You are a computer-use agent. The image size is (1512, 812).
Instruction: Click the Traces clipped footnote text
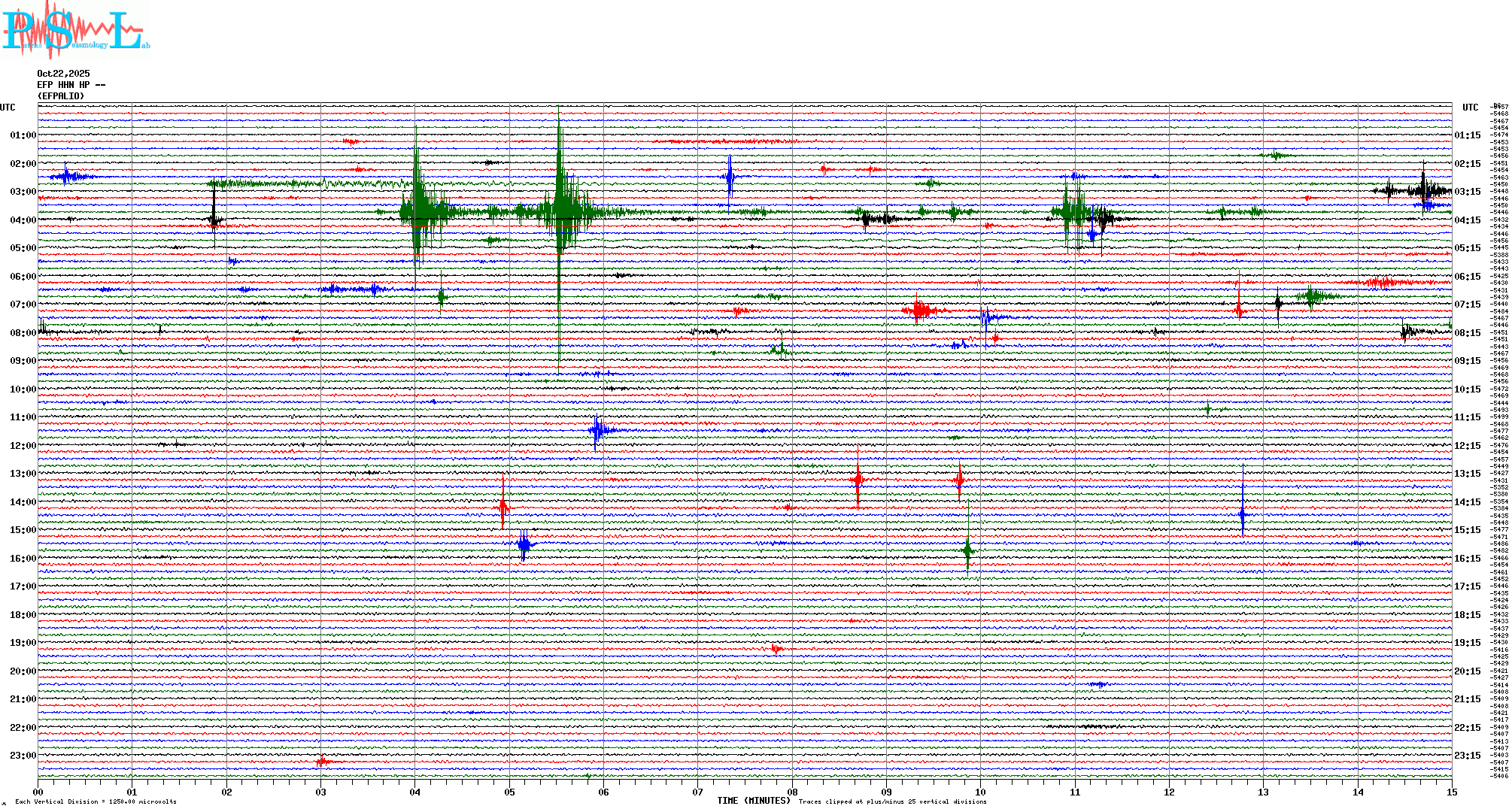click(x=892, y=801)
